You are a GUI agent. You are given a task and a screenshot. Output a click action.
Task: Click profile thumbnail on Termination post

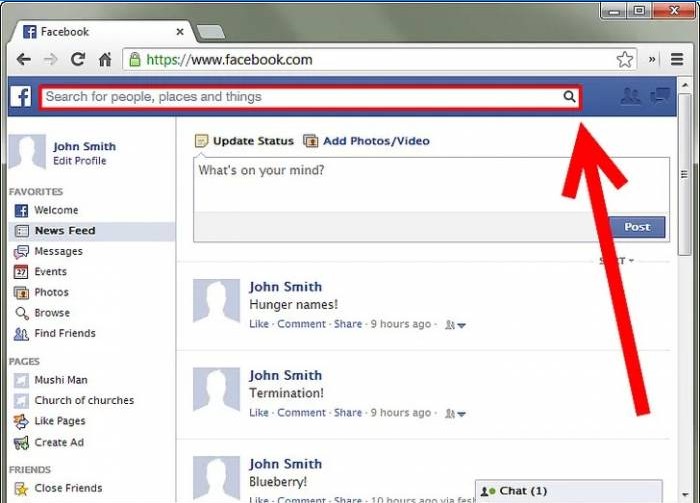click(217, 390)
